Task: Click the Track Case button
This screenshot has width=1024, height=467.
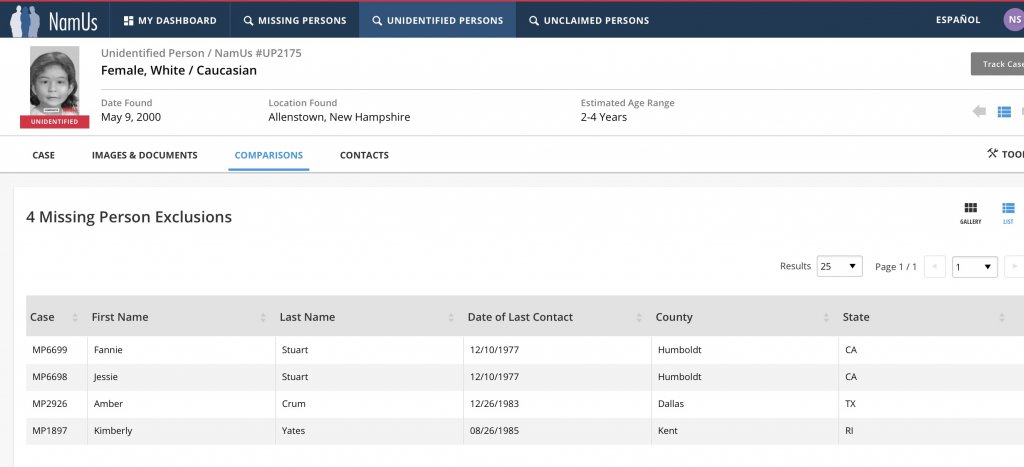Action: pos(998,64)
